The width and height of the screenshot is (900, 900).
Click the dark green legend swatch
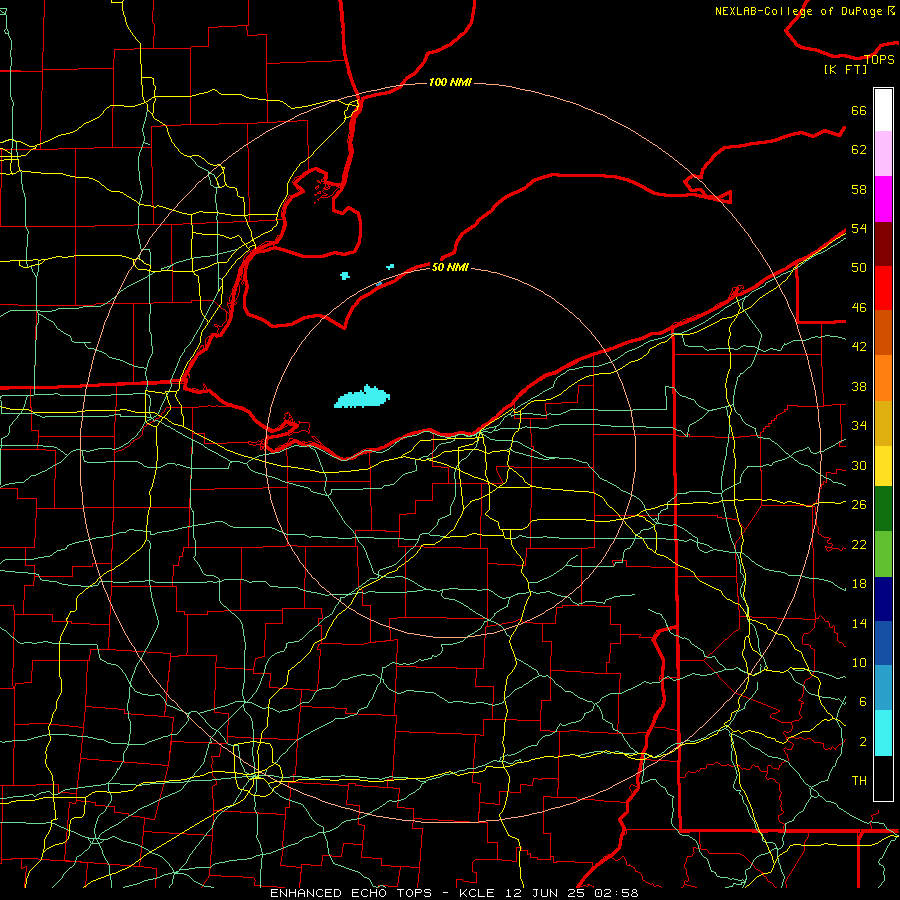point(883,509)
